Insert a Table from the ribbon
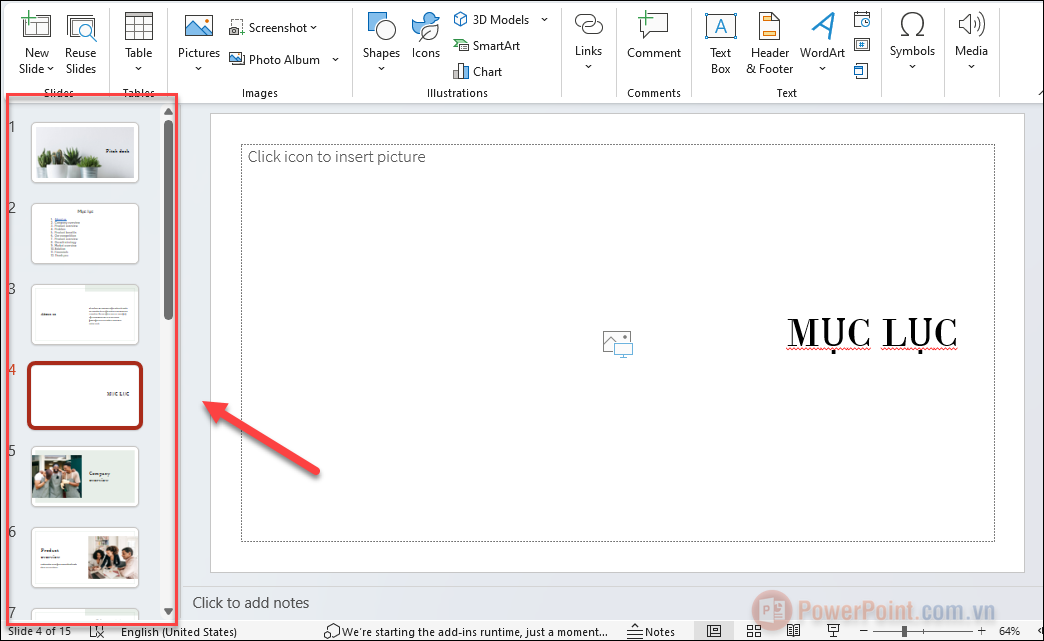The width and height of the screenshot is (1044, 641). point(138,43)
